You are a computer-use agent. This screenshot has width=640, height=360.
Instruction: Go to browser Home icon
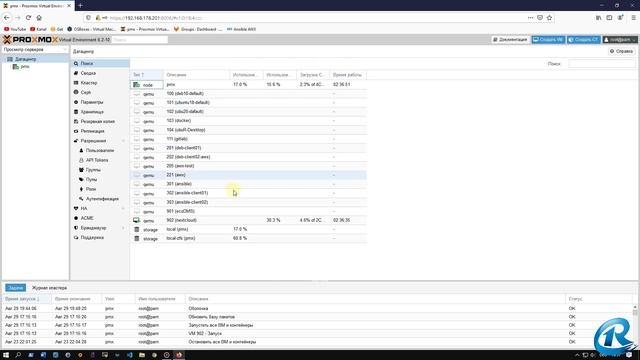[x=39, y=18]
